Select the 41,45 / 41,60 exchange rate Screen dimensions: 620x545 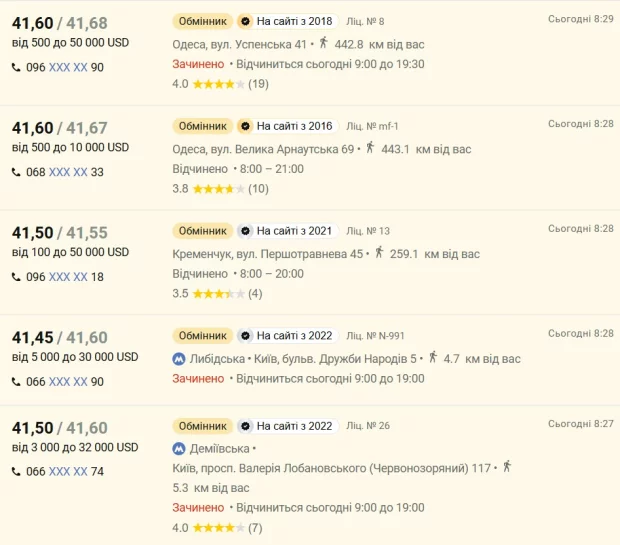[60, 338]
